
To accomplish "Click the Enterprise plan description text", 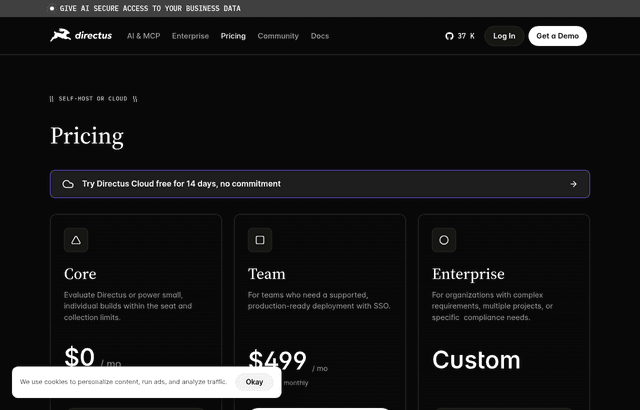I will (493, 306).
